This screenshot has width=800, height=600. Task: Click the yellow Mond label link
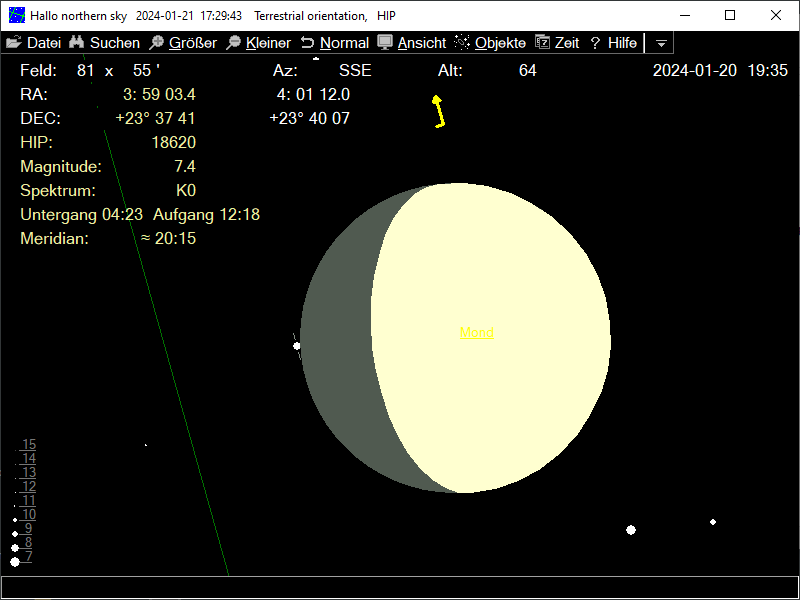[476, 333]
